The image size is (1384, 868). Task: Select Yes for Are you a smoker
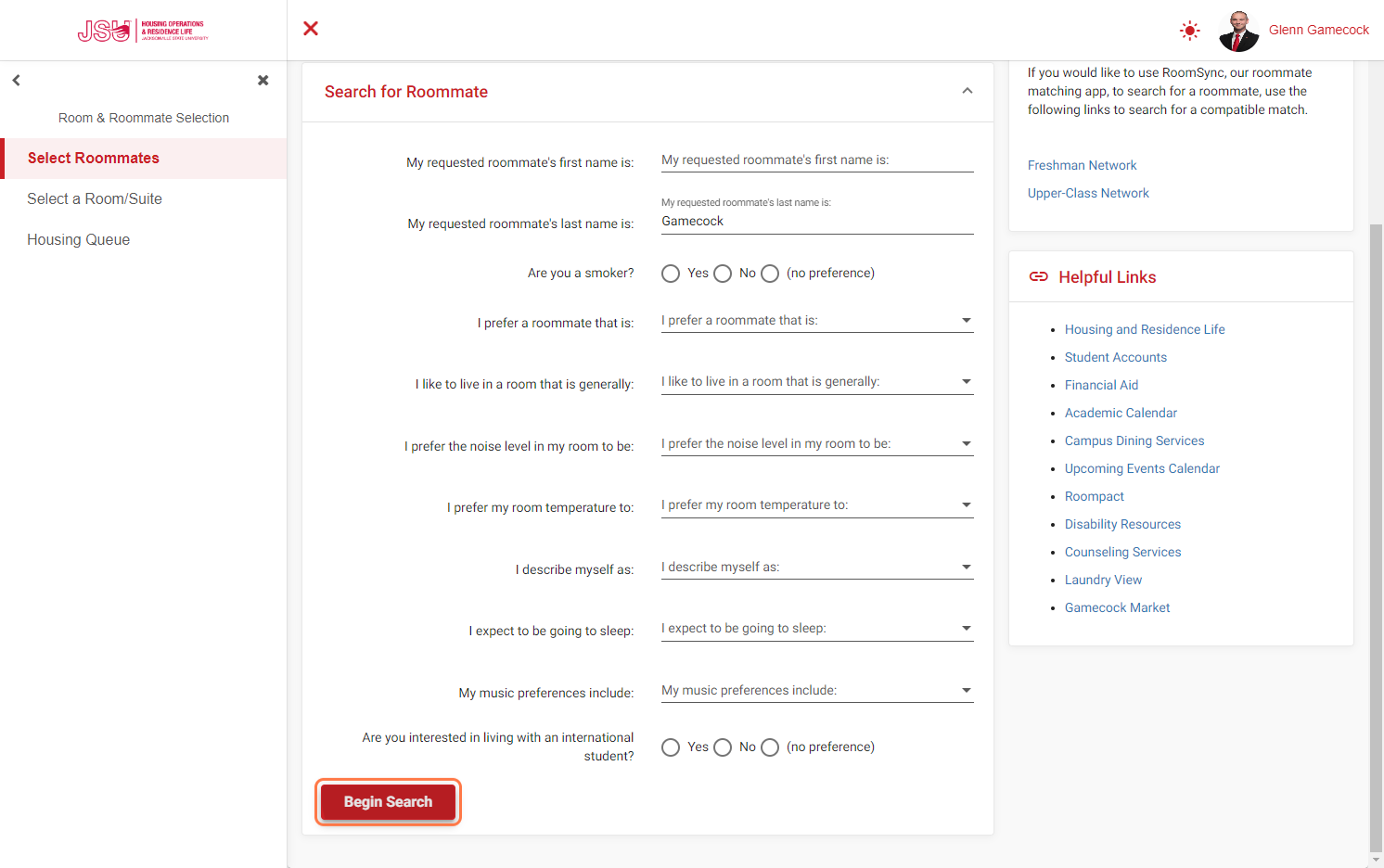(x=671, y=274)
